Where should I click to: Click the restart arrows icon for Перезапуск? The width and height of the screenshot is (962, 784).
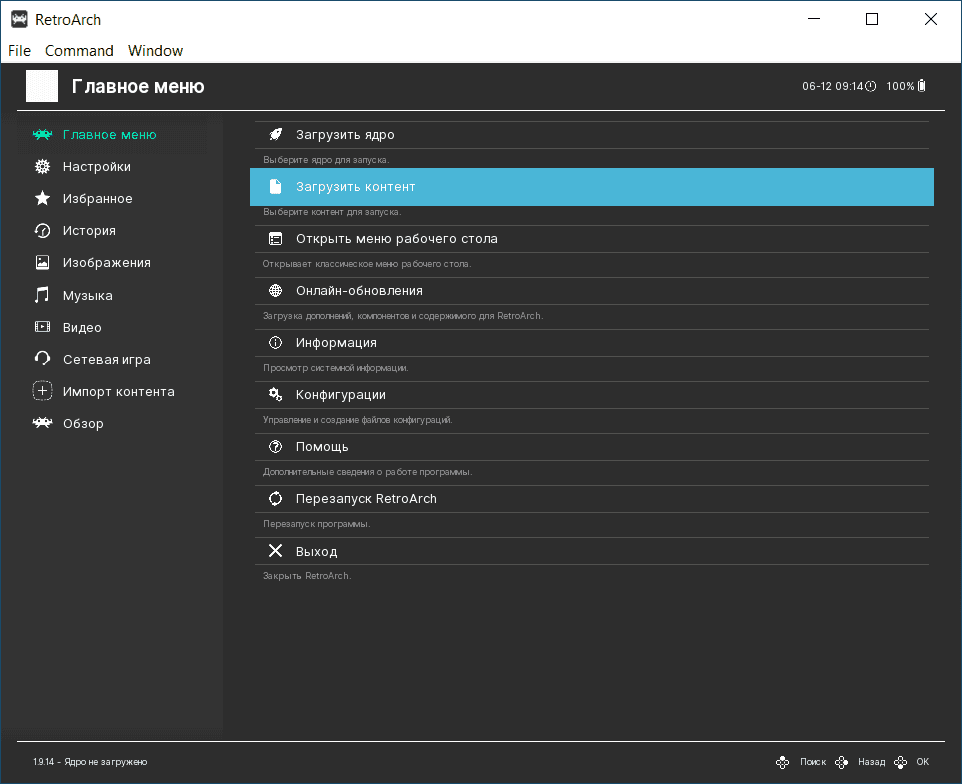coord(275,499)
